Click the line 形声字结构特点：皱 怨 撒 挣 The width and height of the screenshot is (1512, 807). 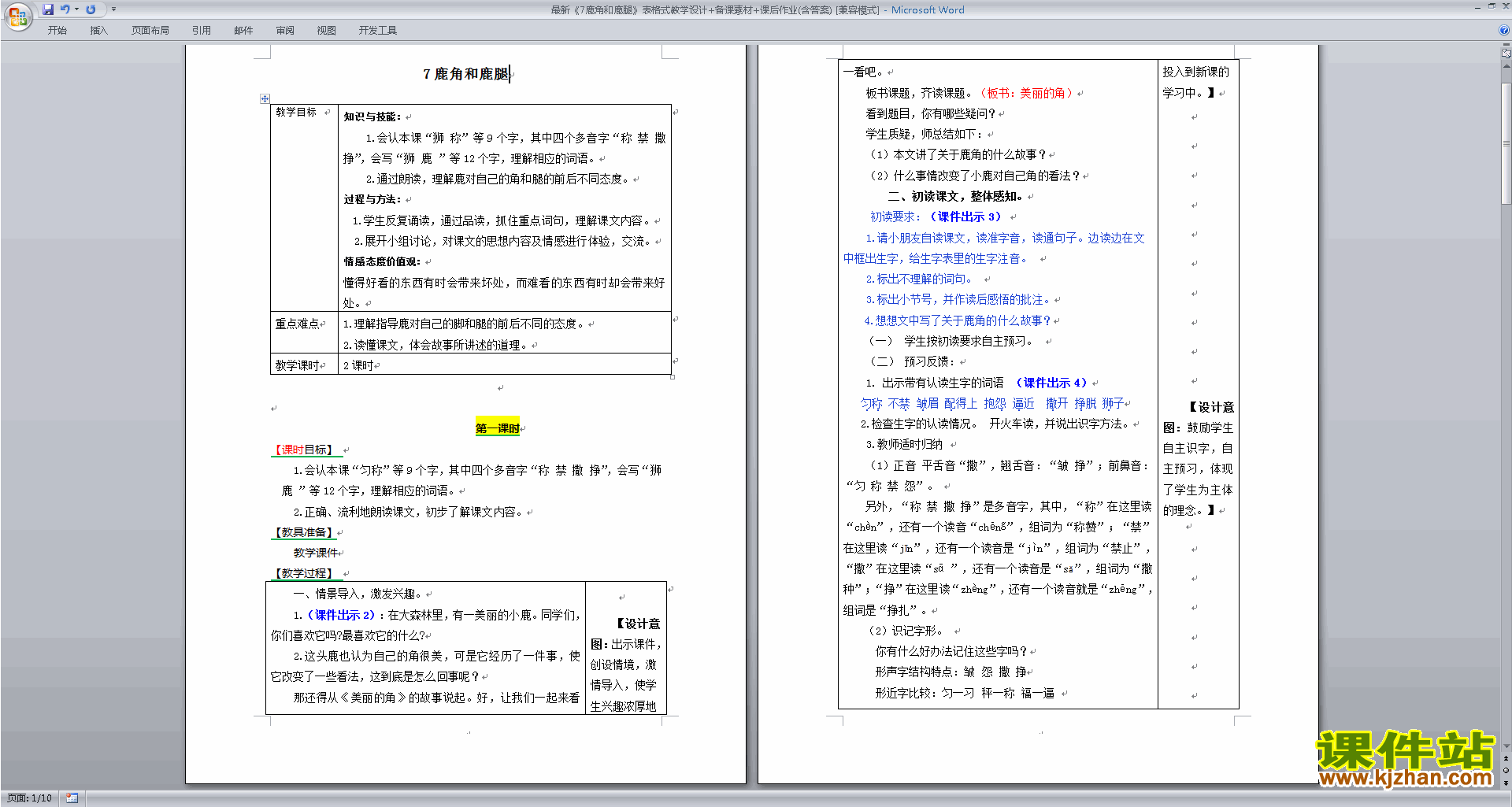coord(951,672)
